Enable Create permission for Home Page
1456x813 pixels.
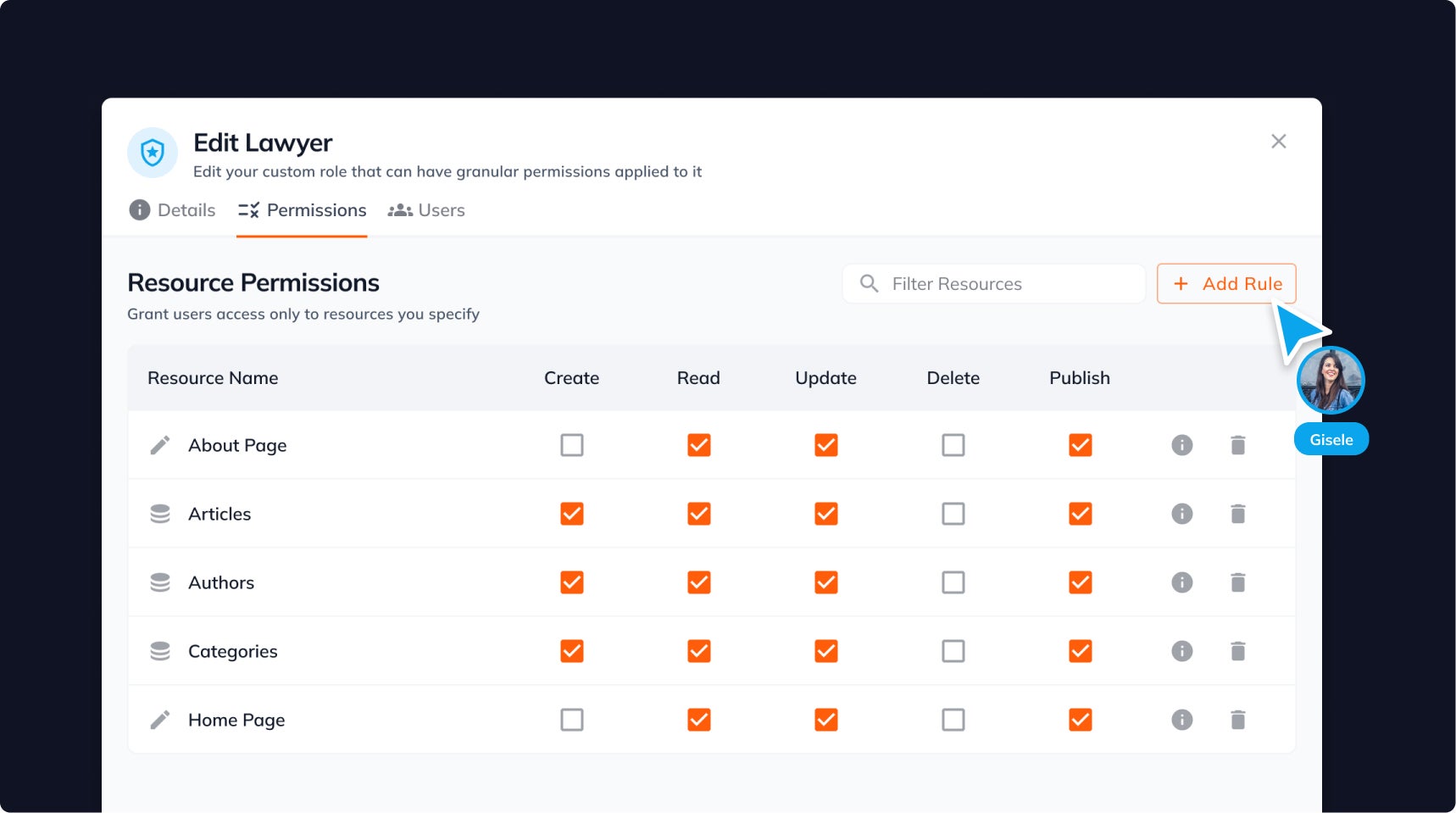tap(572, 720)
